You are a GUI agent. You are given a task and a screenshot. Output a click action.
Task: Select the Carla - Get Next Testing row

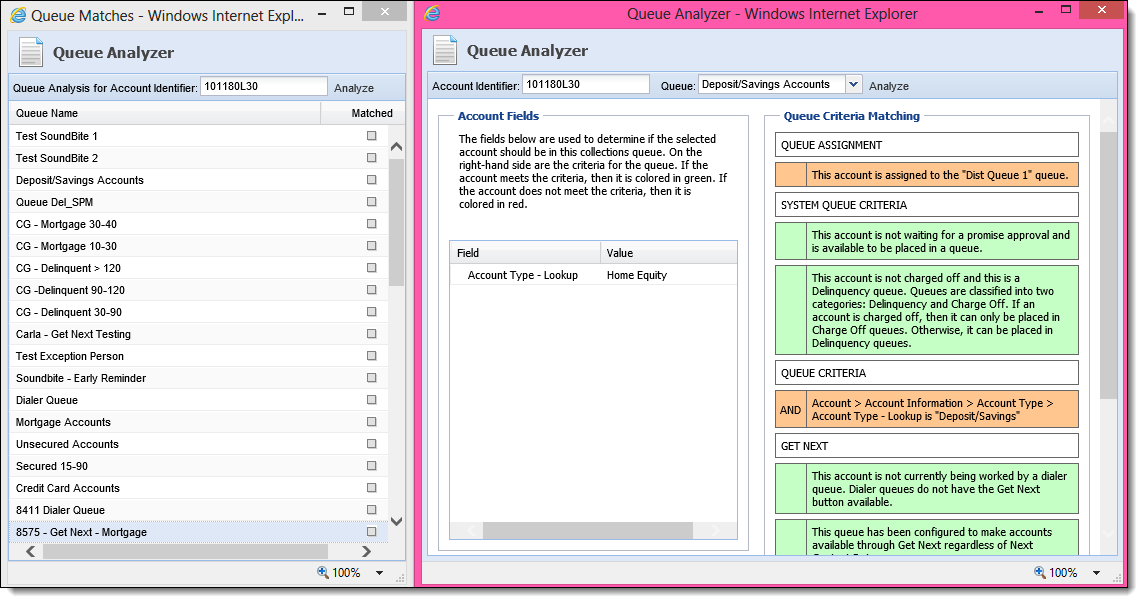click(198, 334)
